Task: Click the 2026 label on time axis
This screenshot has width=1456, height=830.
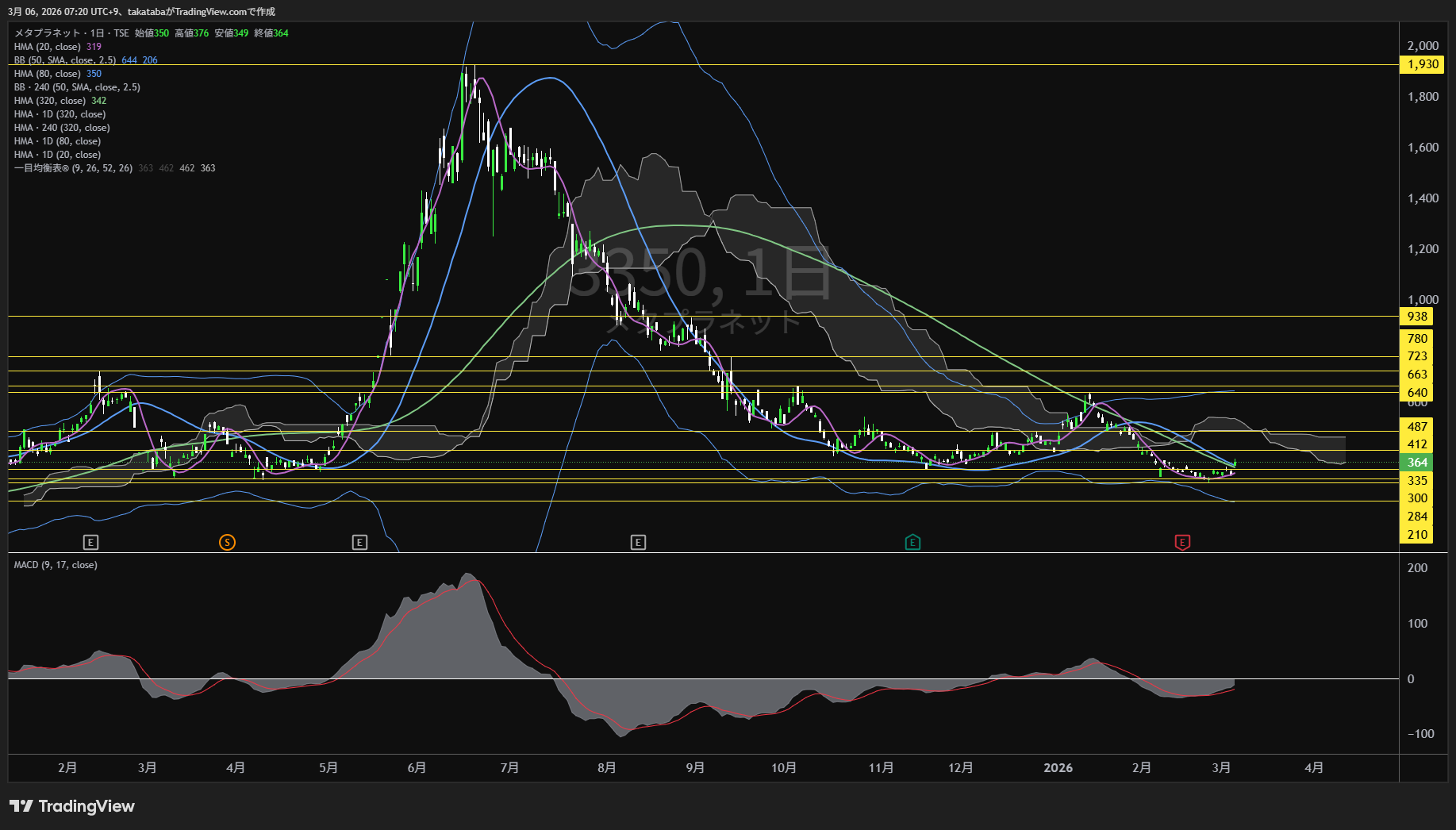Action: click(x=1058, y=768)
